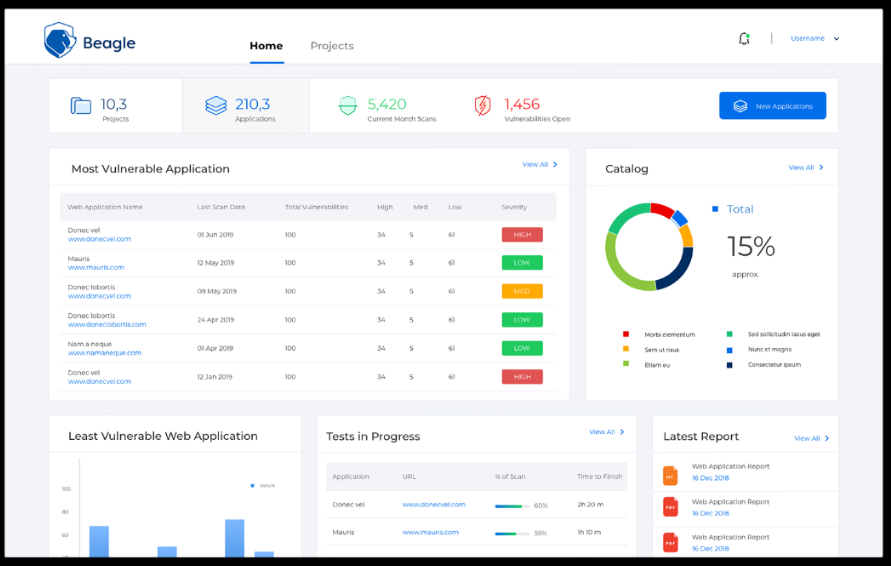
Task: Select the Home tab
Action: click(266, 46)
